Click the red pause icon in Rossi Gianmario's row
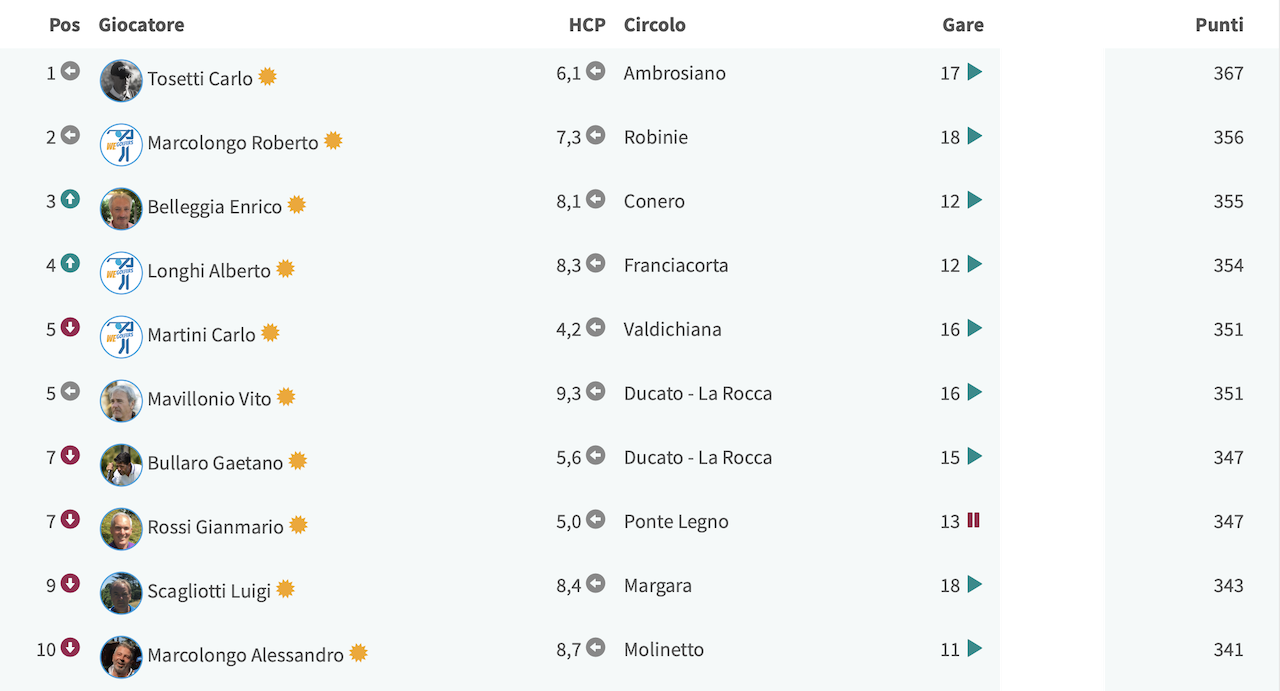The height and width of the screenshot is (691, 1280). click(x=973, y=520)
